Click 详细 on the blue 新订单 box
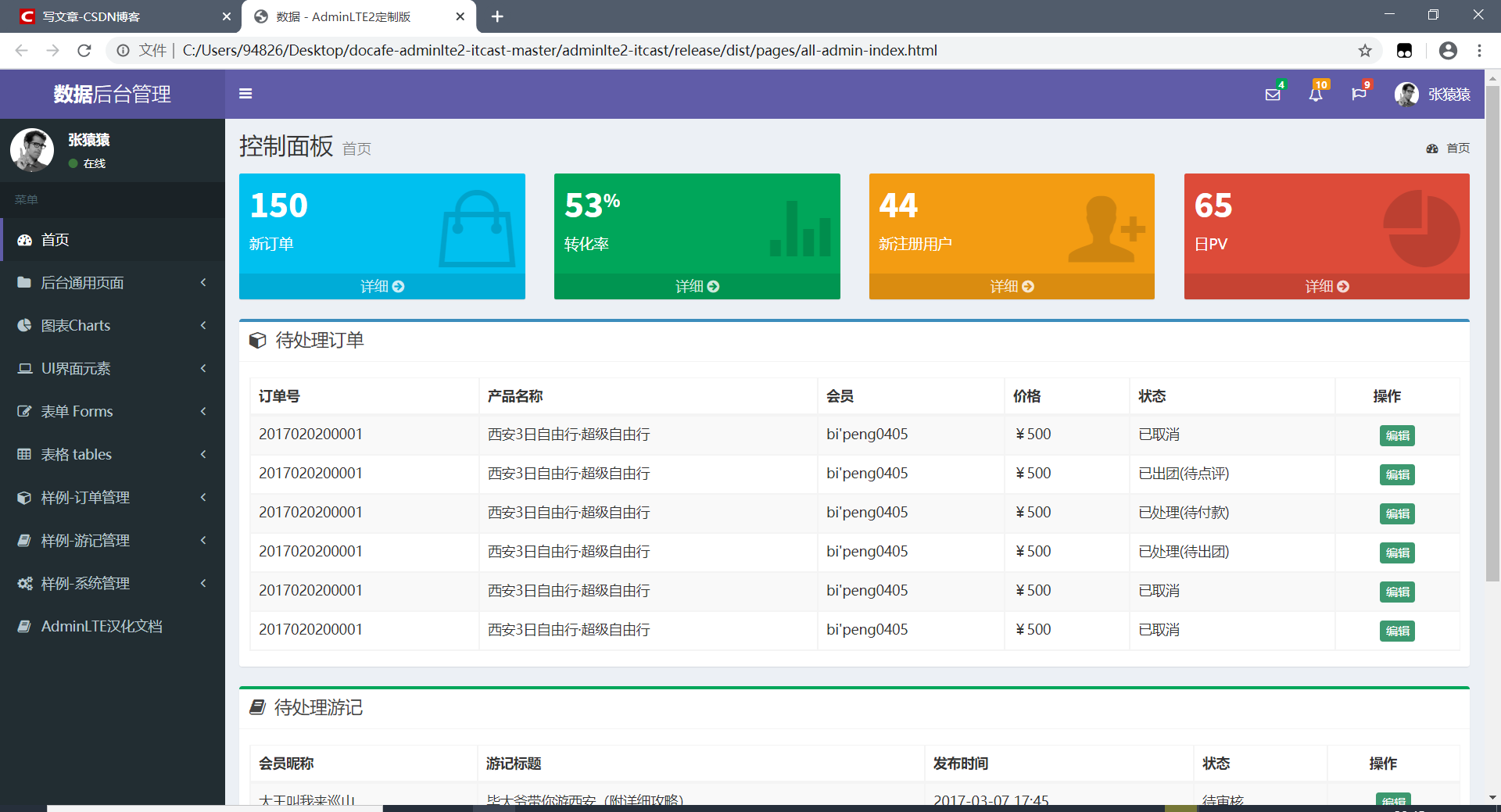1501x812 pixels. click(382, 286)
